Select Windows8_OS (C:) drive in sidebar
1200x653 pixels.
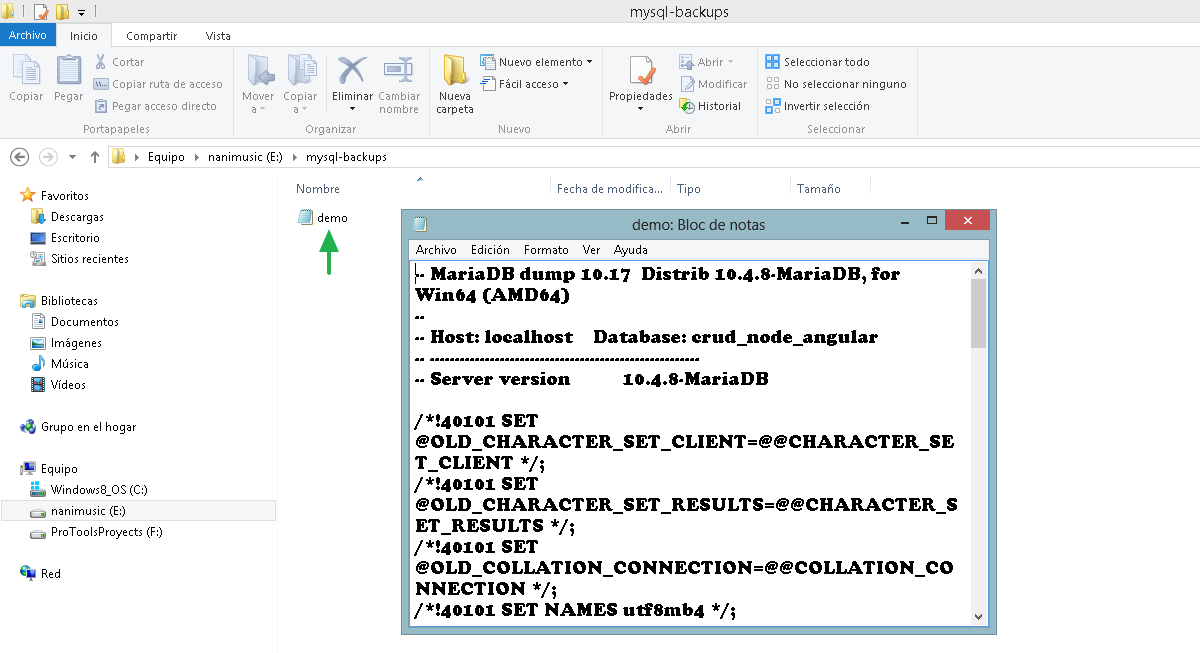(99, 490)
